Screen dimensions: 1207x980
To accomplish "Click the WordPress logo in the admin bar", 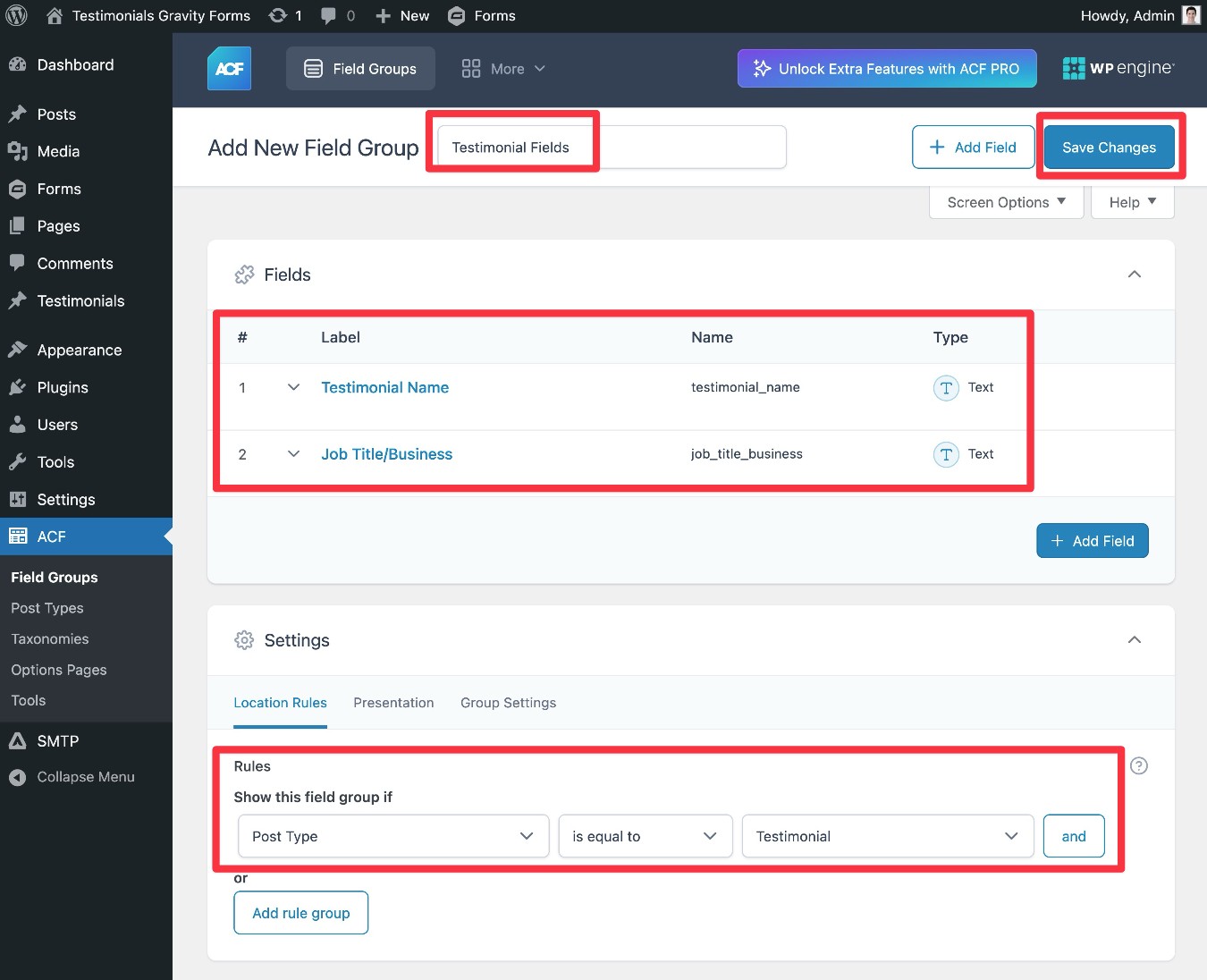I will [16, 15].
